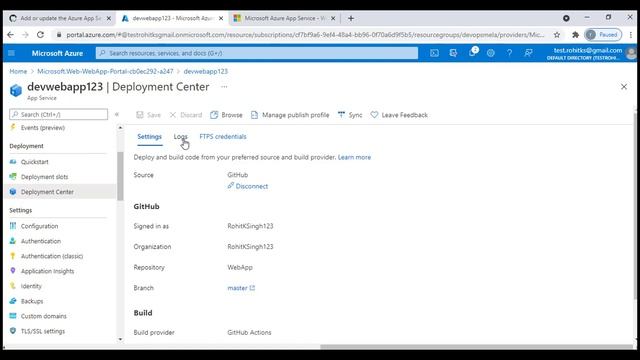The height and width of the screenshot is (360, 640).
Task: Focus the Azure global search bar
Action: tap(257, 53)
